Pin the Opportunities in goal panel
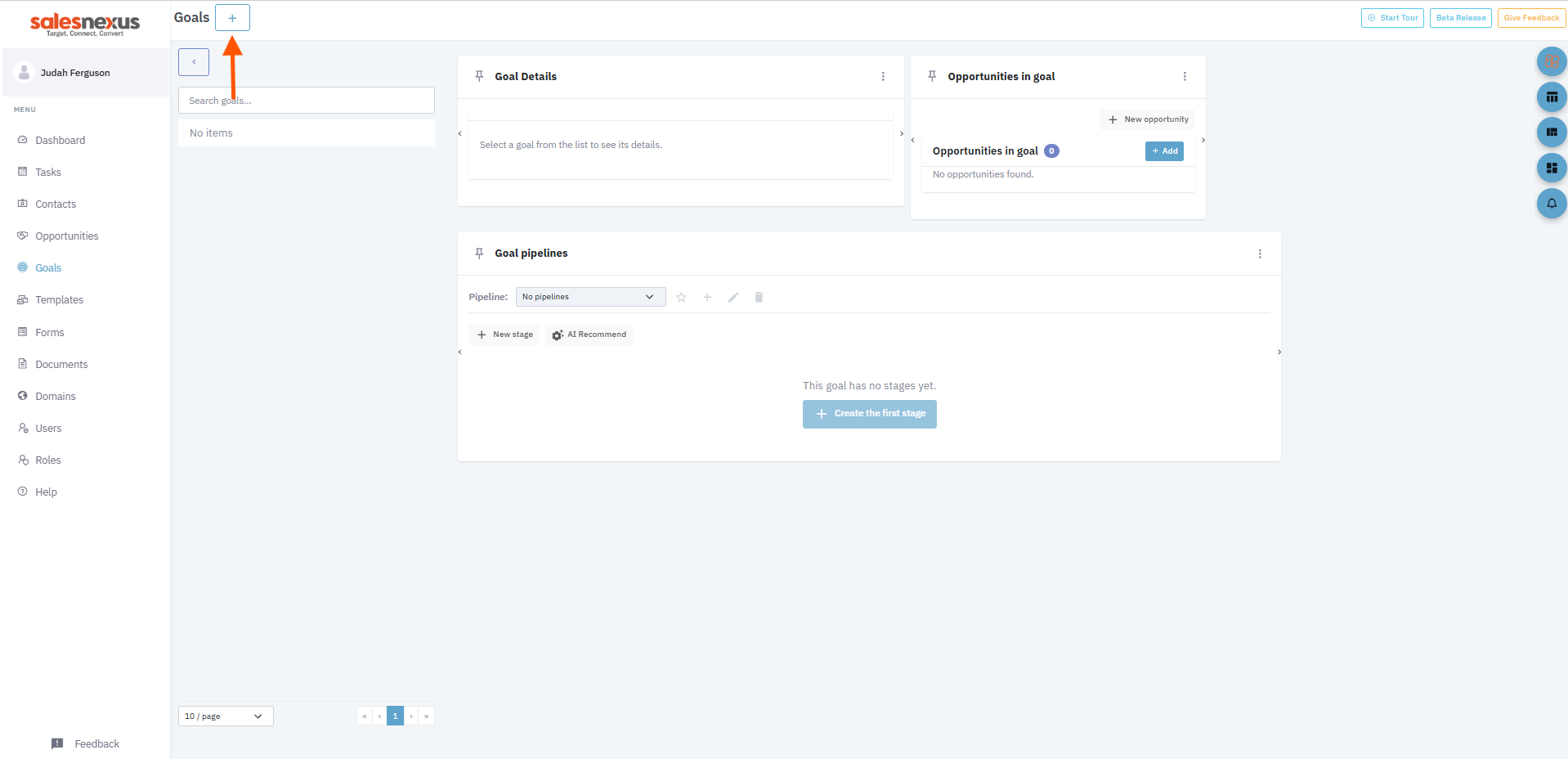This screenshot has width=1568, height=759. 932,76
